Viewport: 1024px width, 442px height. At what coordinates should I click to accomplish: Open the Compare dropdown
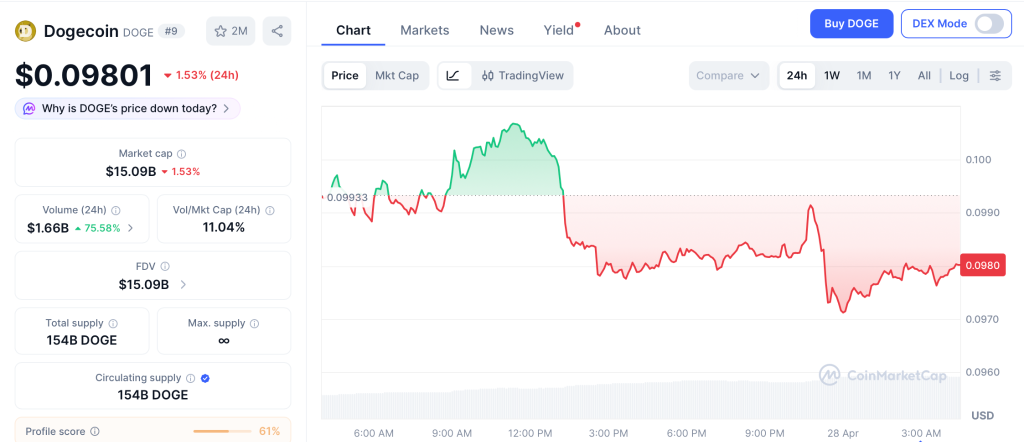pos(729,76)
